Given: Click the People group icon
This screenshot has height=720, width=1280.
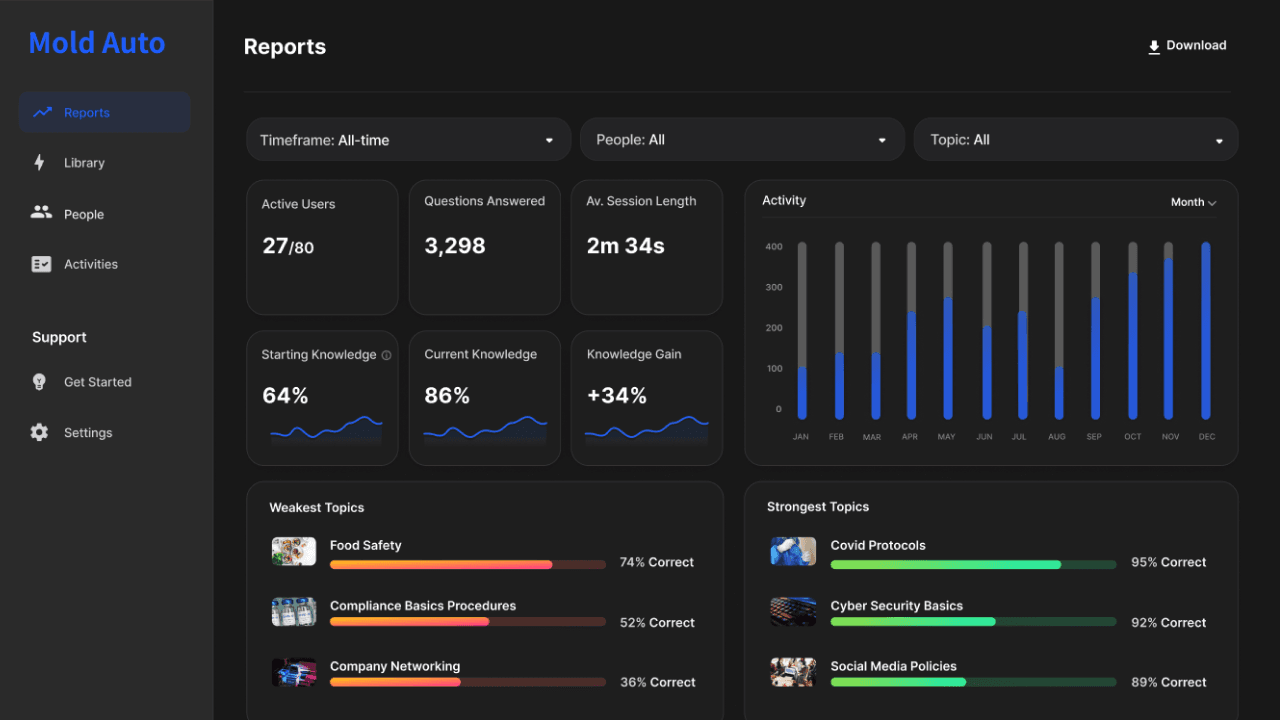Looking at the screenshot, I should [x=41, y=213].
